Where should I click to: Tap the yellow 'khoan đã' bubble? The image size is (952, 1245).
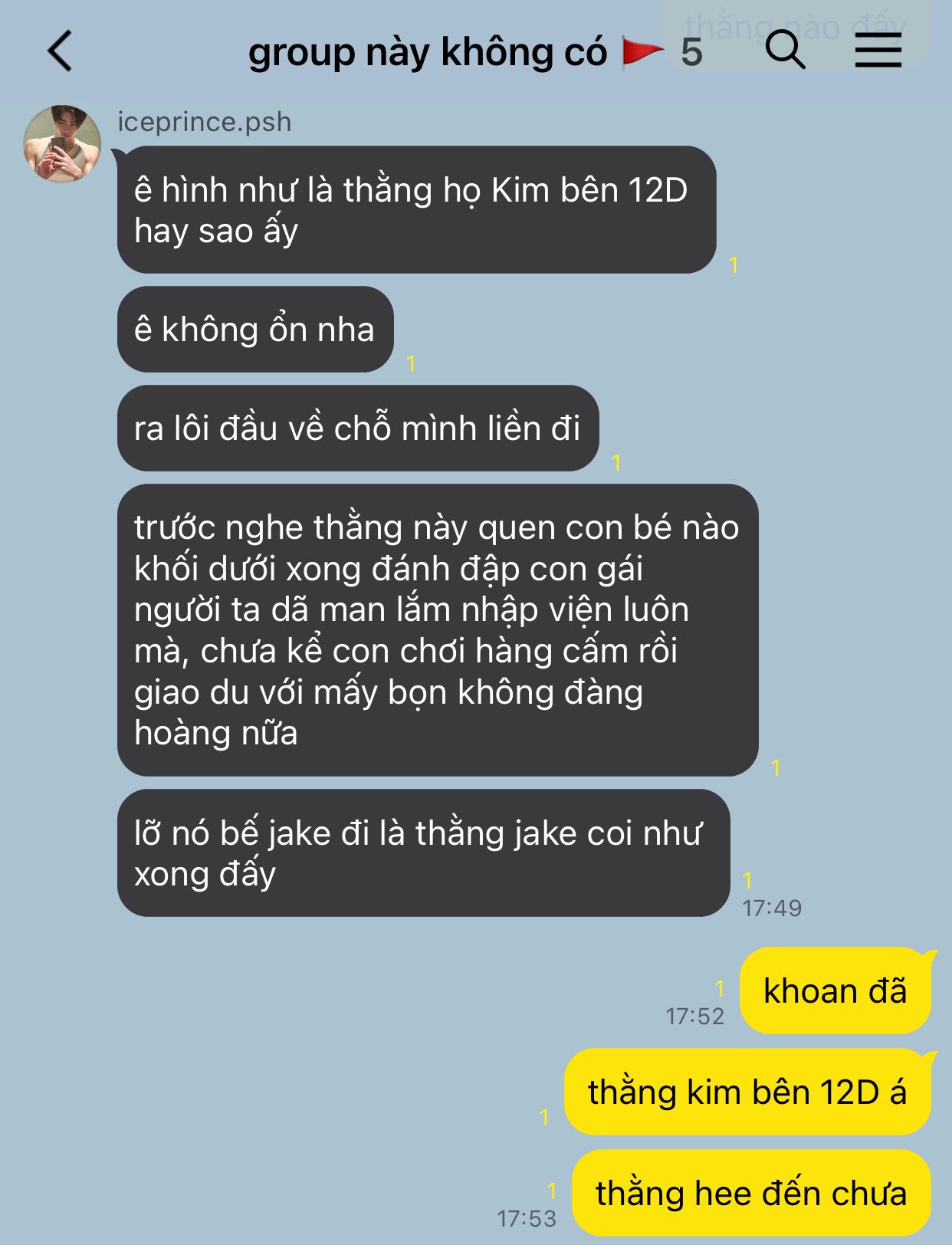tap(835, 991)
